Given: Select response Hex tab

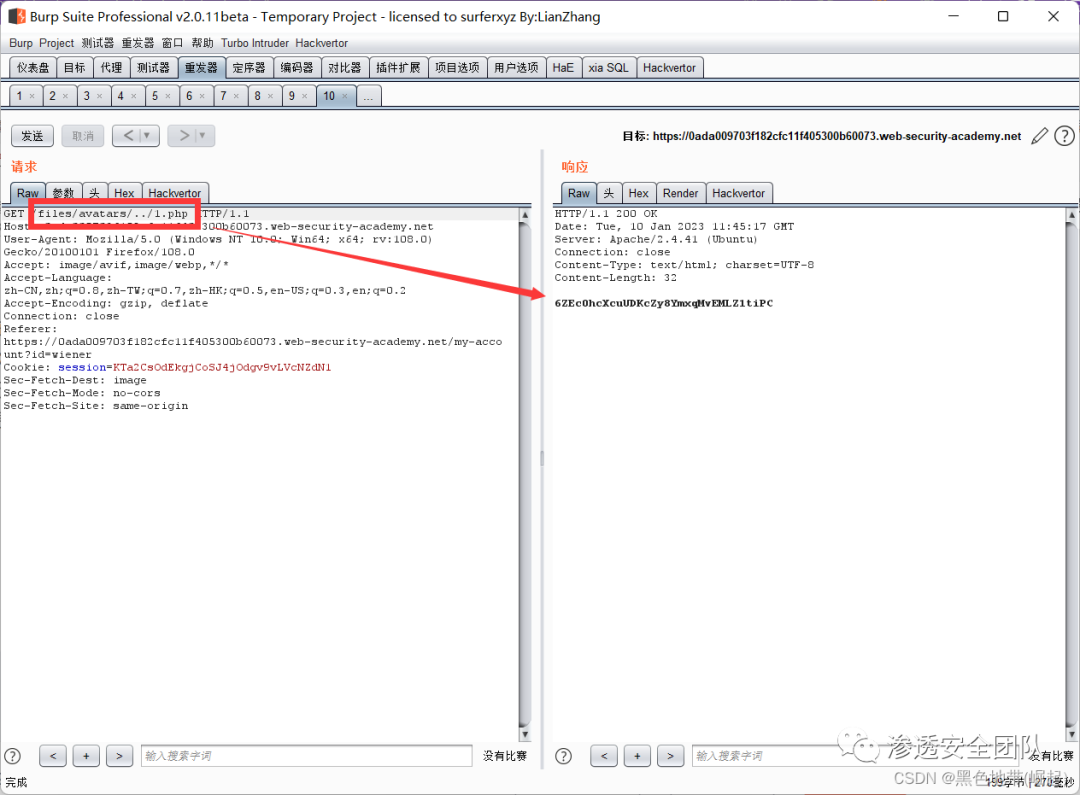Looking at the screenshot, I should [638, 194].
